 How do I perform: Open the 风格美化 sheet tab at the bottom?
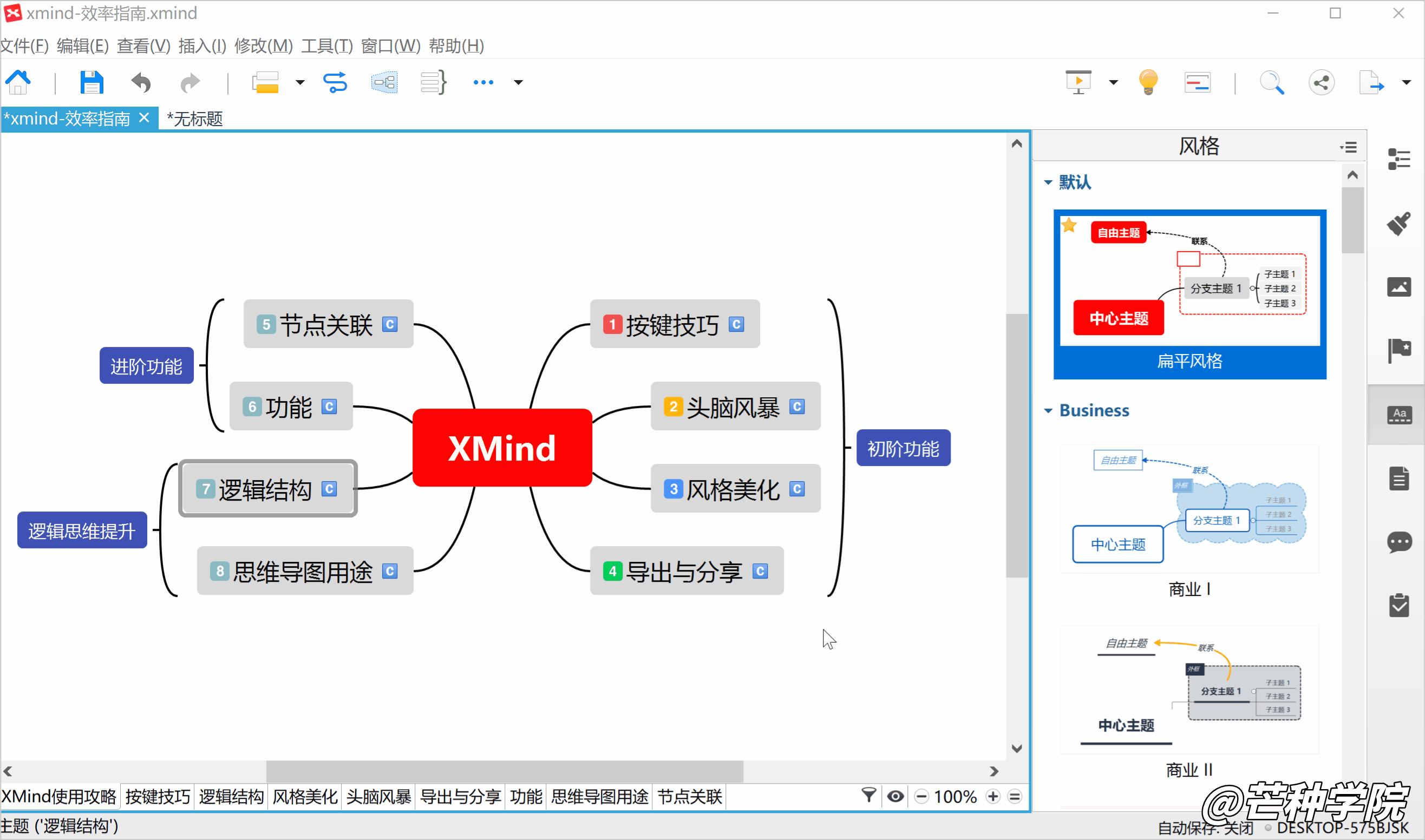pos(305,797)
